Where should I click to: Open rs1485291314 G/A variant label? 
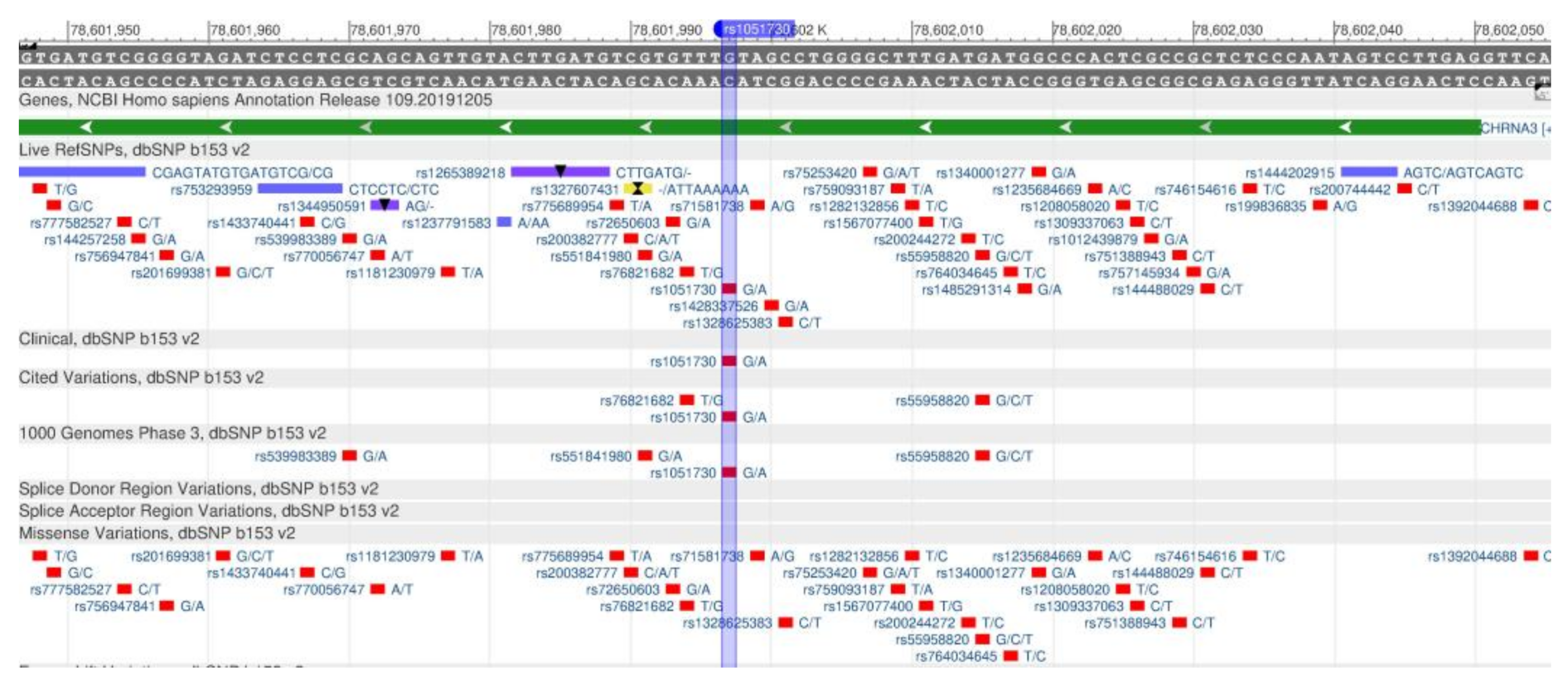coord(966,290)
